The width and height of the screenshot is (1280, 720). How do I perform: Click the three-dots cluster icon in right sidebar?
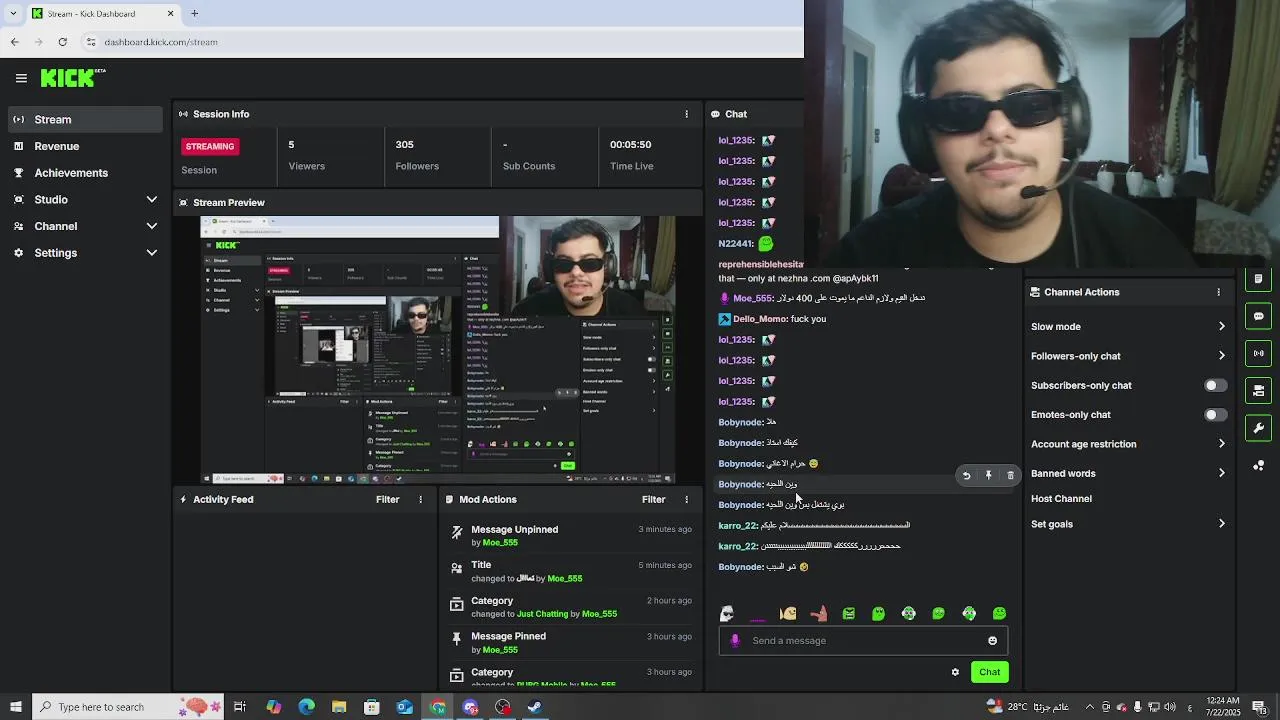pyautogui.click(x=1258, y=465)
